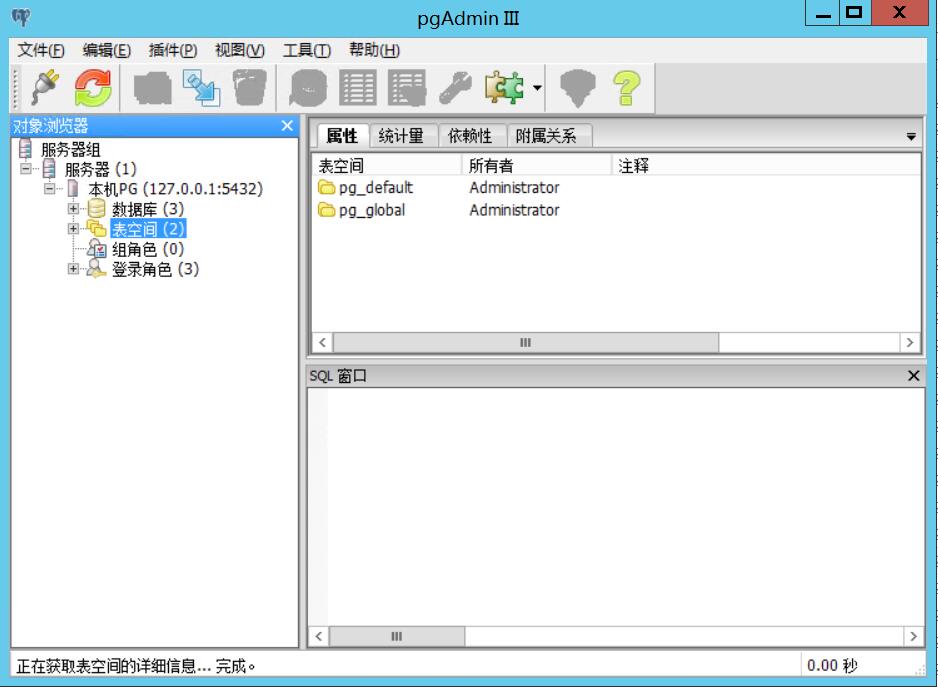Click the filtered data view icon
This screenshot has width=938, height=687.
pos(407,88)
